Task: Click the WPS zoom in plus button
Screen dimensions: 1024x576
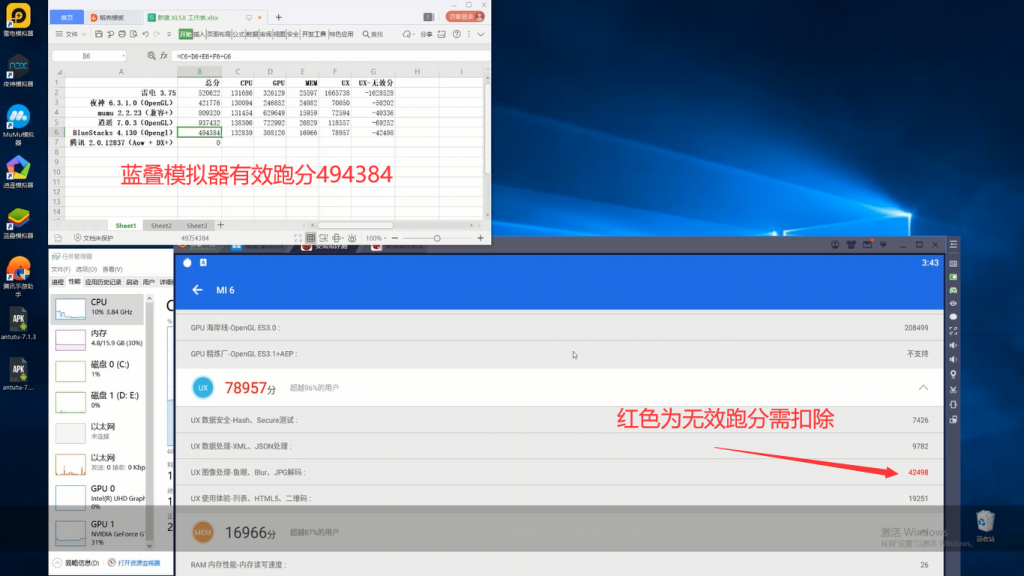Action: [481, 238]
